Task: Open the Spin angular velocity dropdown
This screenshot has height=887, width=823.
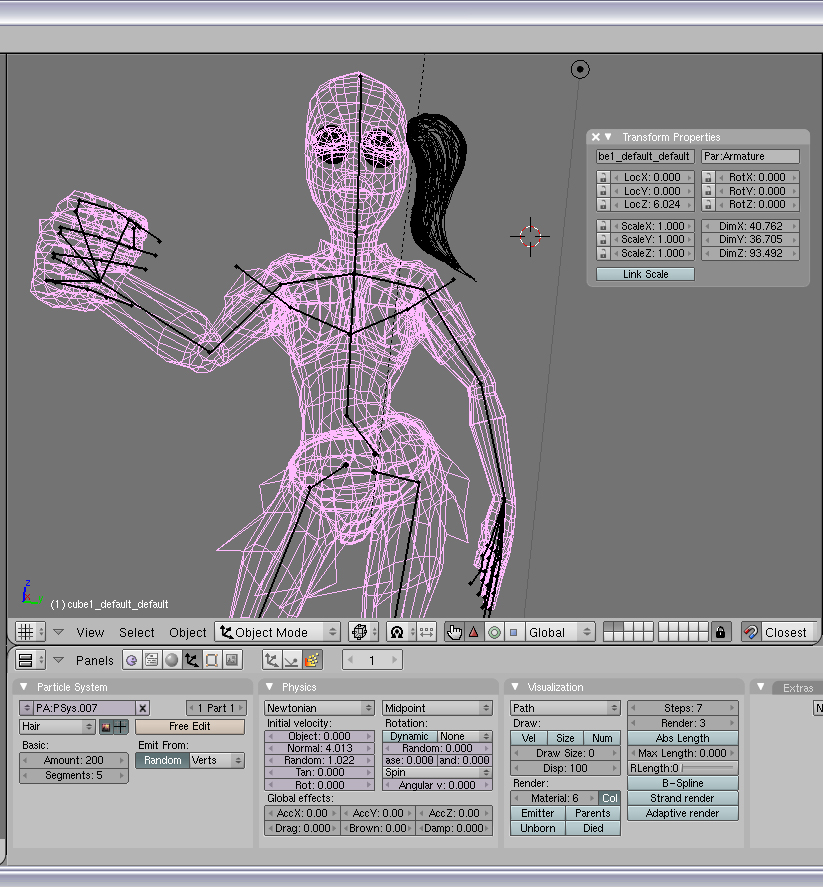Action: 437,772
